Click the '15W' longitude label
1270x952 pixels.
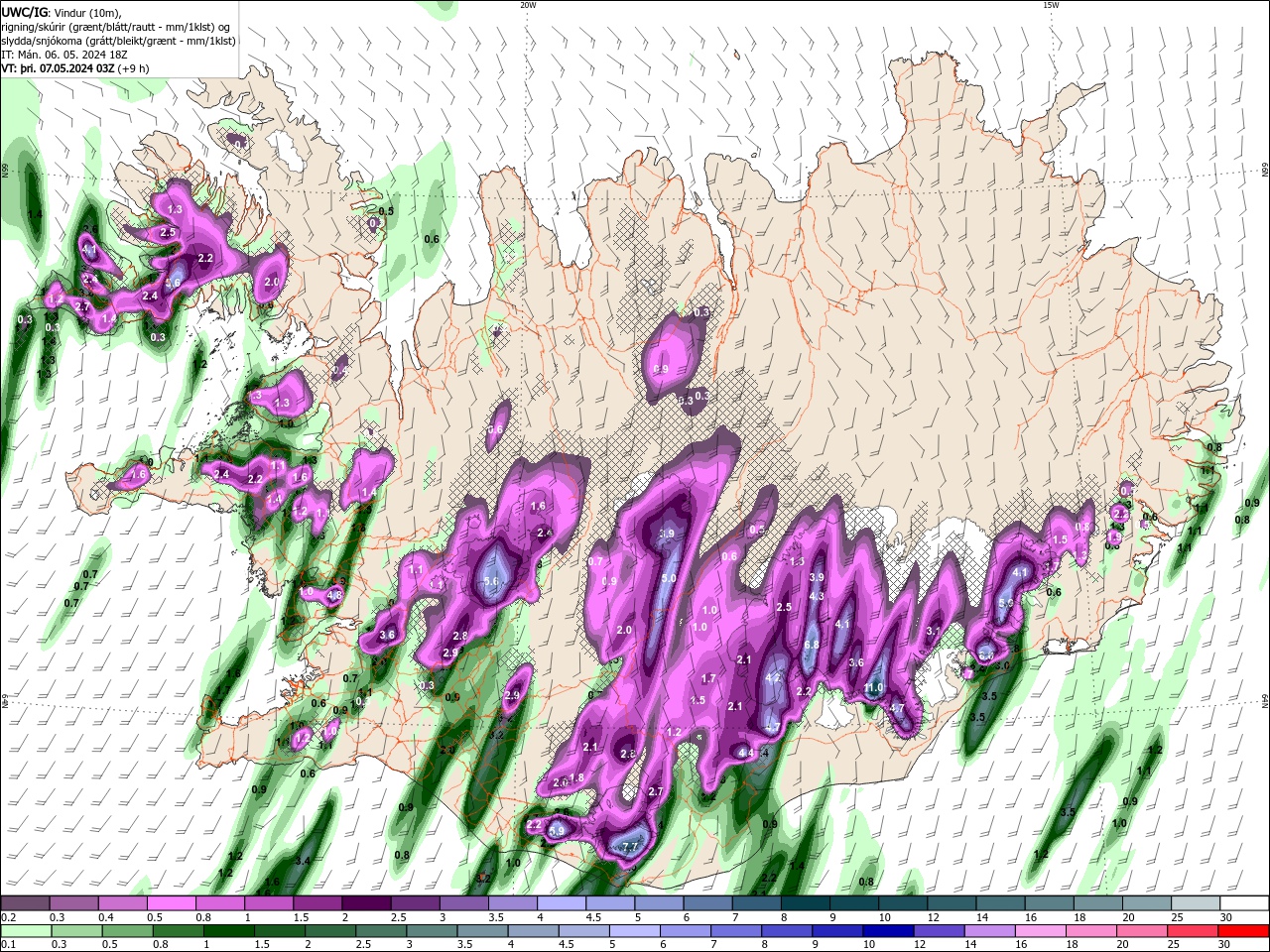point(1051,5)
